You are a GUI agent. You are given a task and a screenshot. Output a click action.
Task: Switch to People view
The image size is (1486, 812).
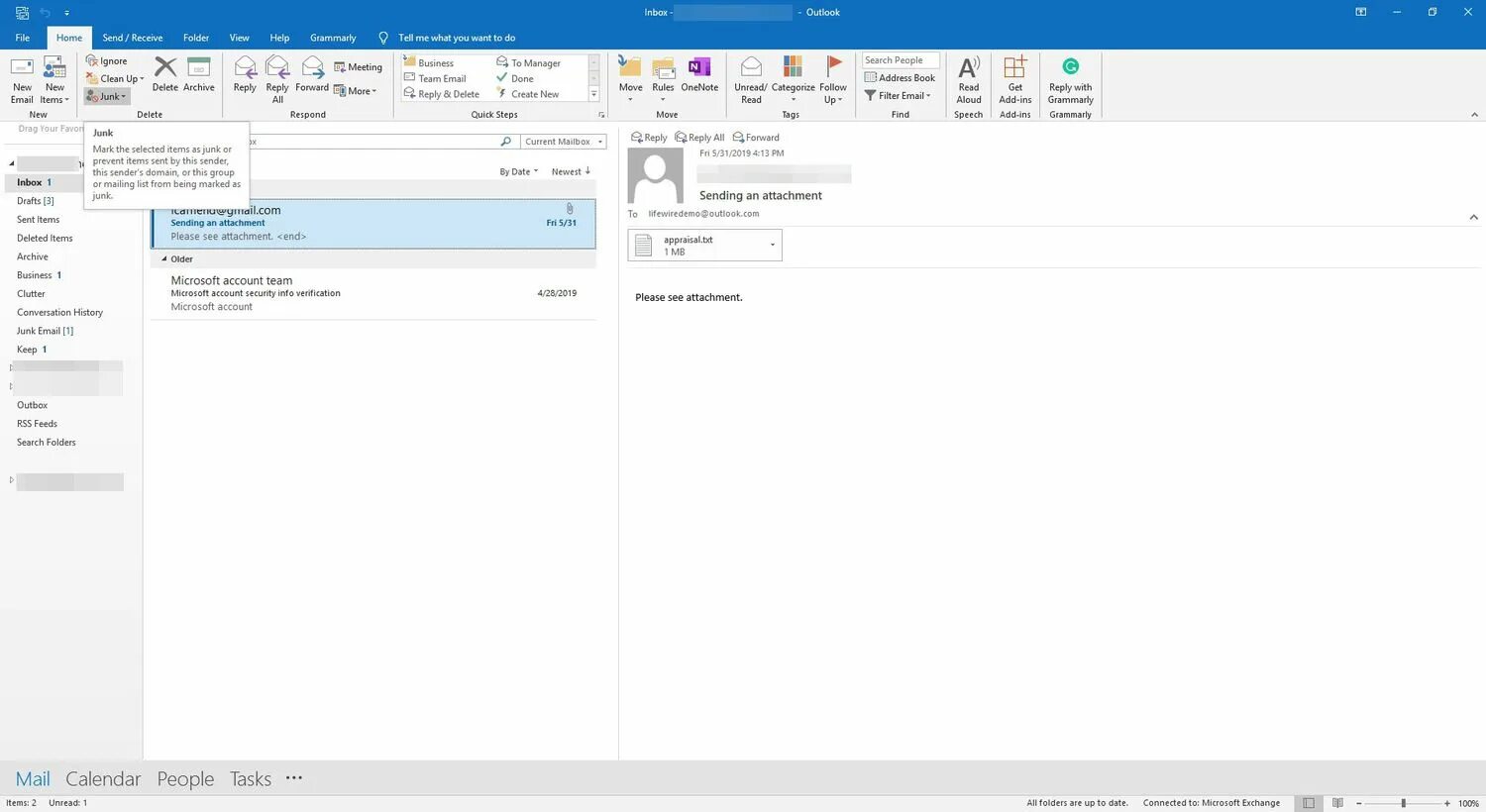click(x=185, y=779)
